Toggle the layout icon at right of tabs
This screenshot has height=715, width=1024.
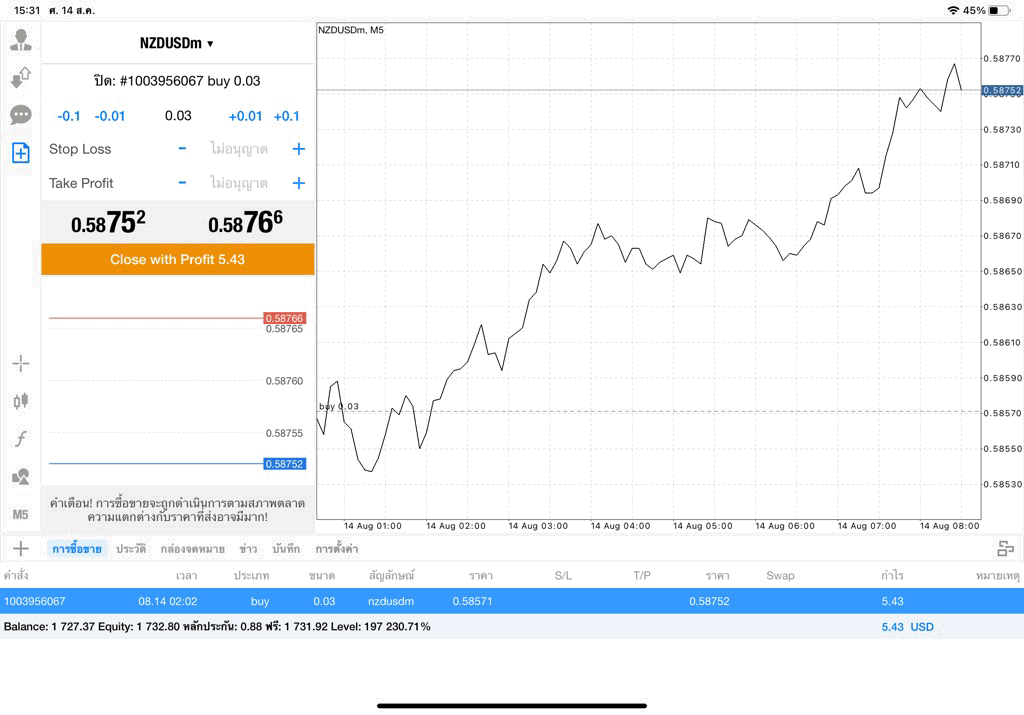pos(1006,549)
